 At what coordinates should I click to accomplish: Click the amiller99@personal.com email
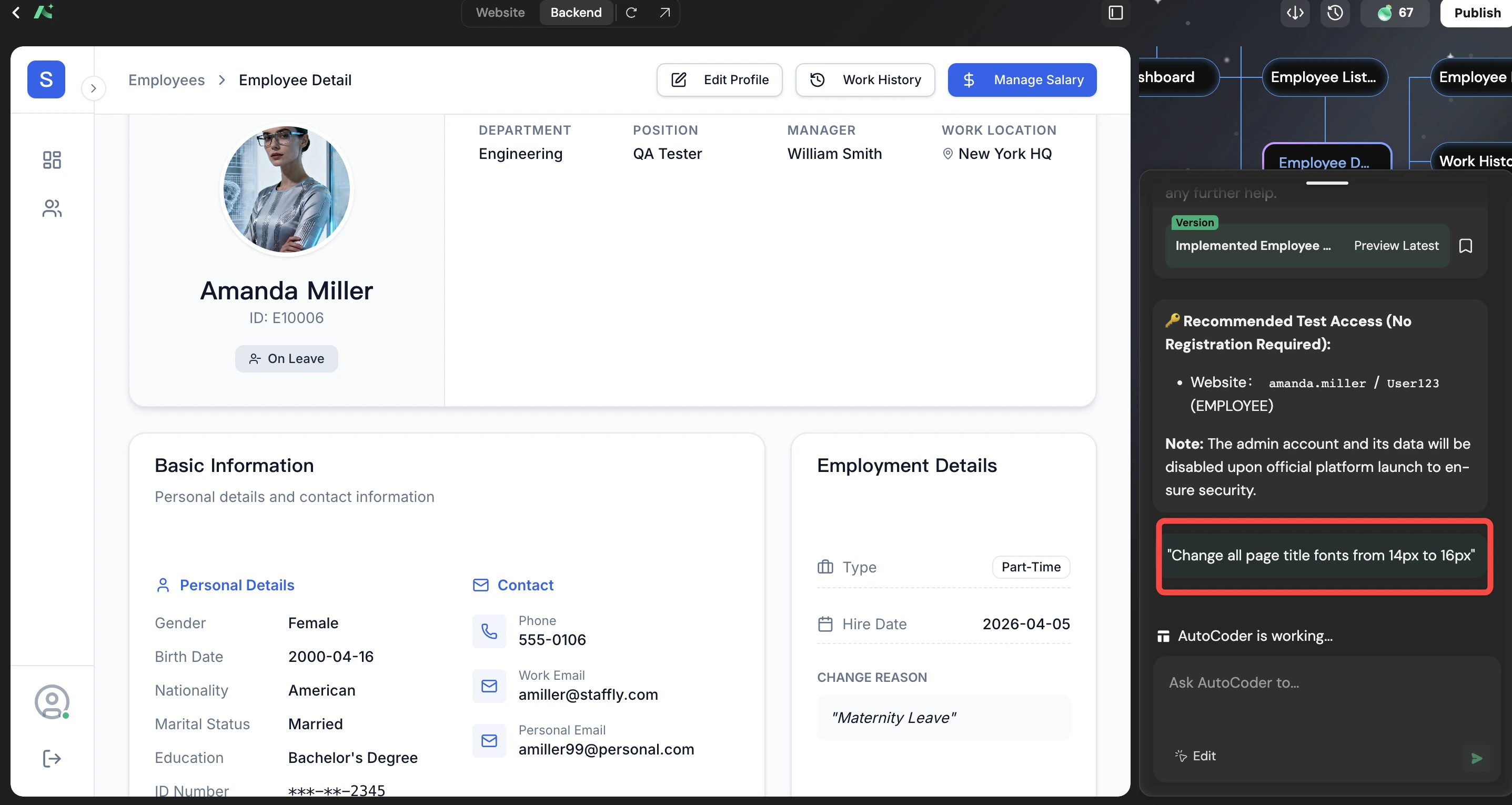[x=607, y=749]
